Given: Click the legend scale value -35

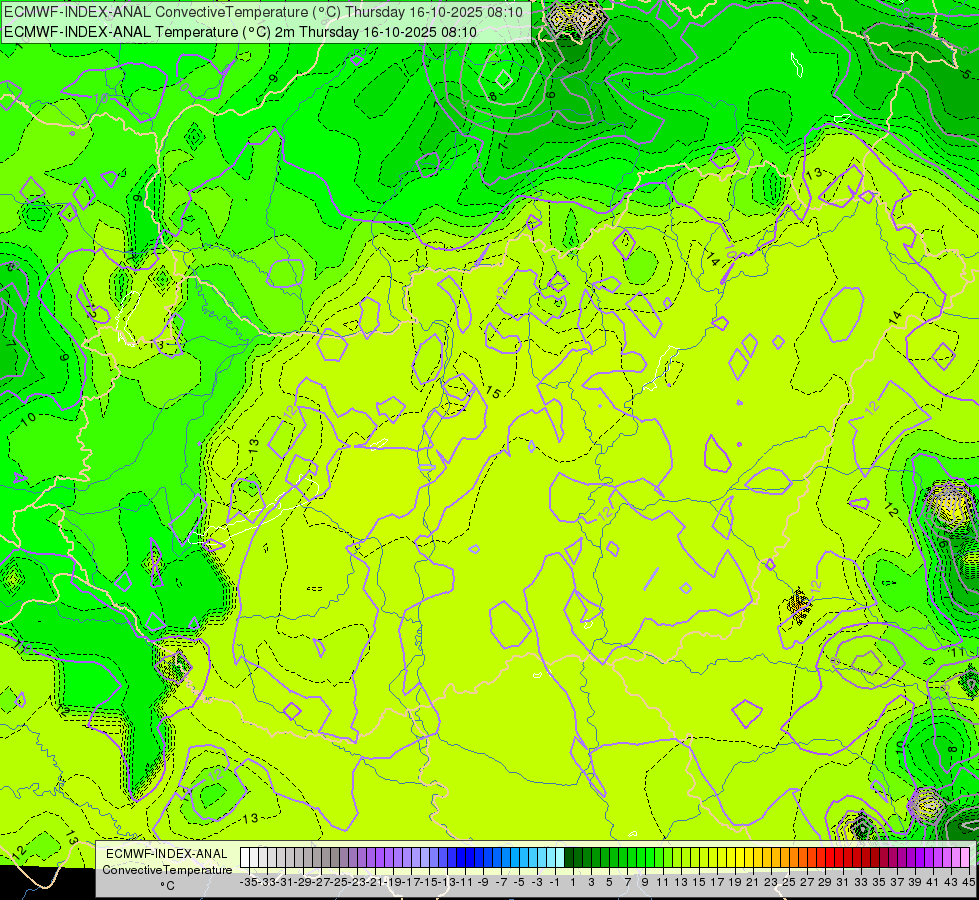Looking at the screenshot, I should coord(248,883).
